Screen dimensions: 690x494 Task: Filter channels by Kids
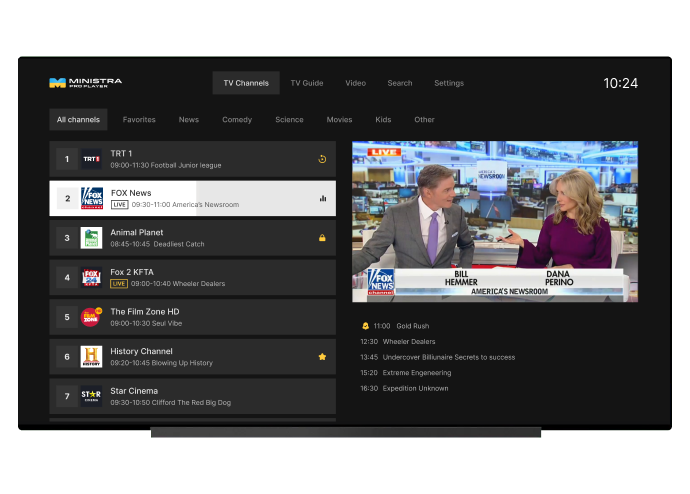pos(383,119)
